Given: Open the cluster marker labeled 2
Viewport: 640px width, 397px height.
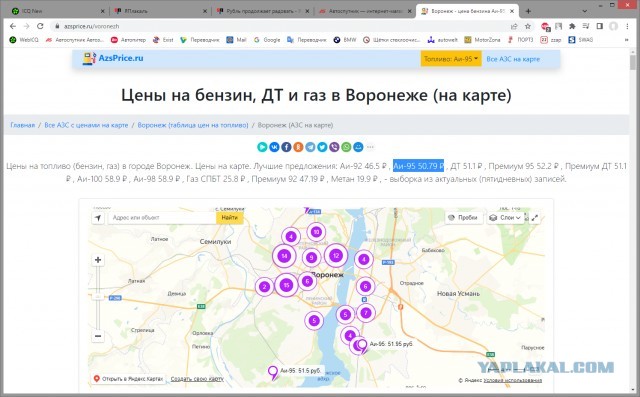Looking at the screenshot, I should [264, 286].
